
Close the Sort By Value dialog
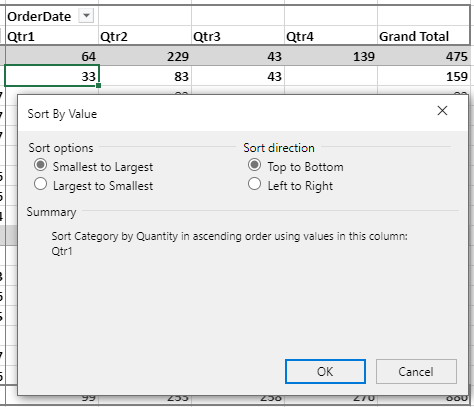pyautogui.click(x=442, y=111)
